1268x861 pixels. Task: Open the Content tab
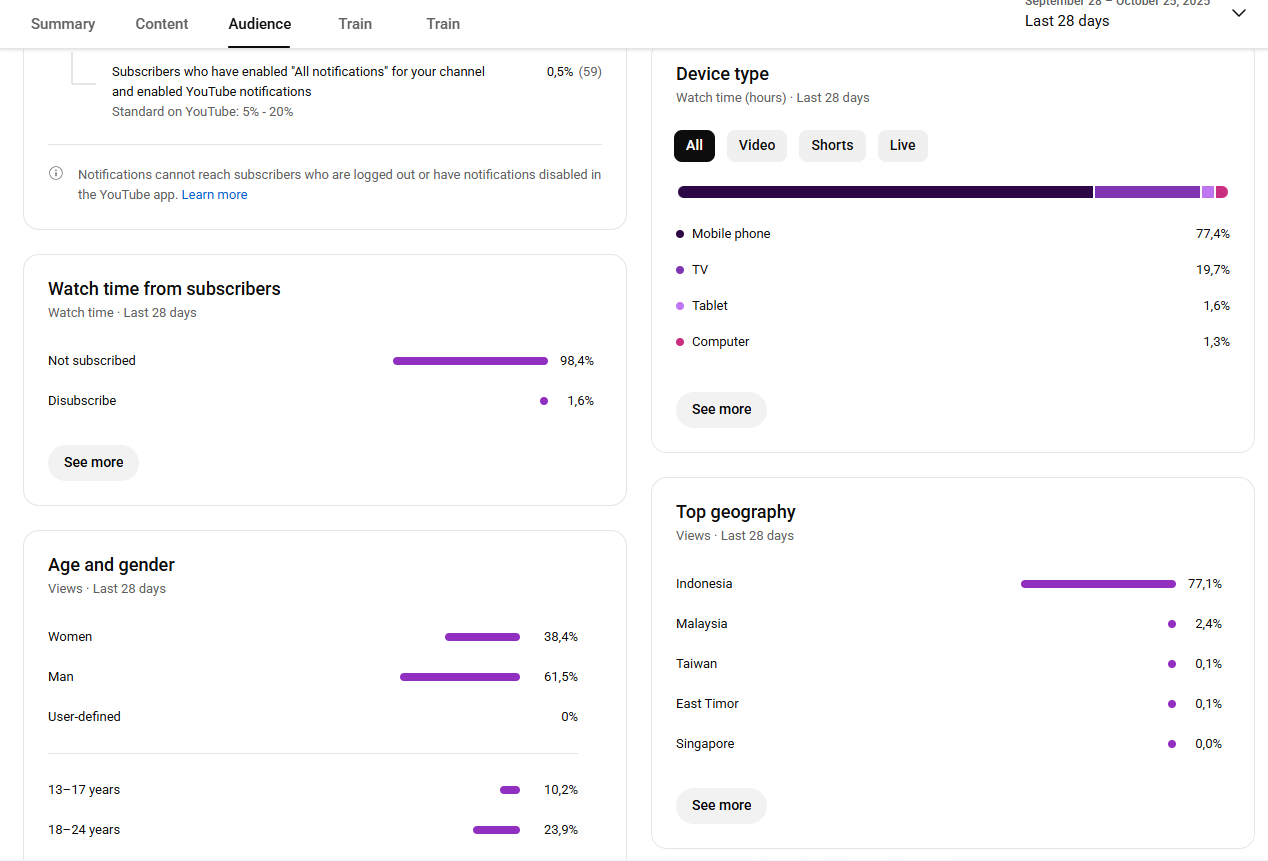162,24
